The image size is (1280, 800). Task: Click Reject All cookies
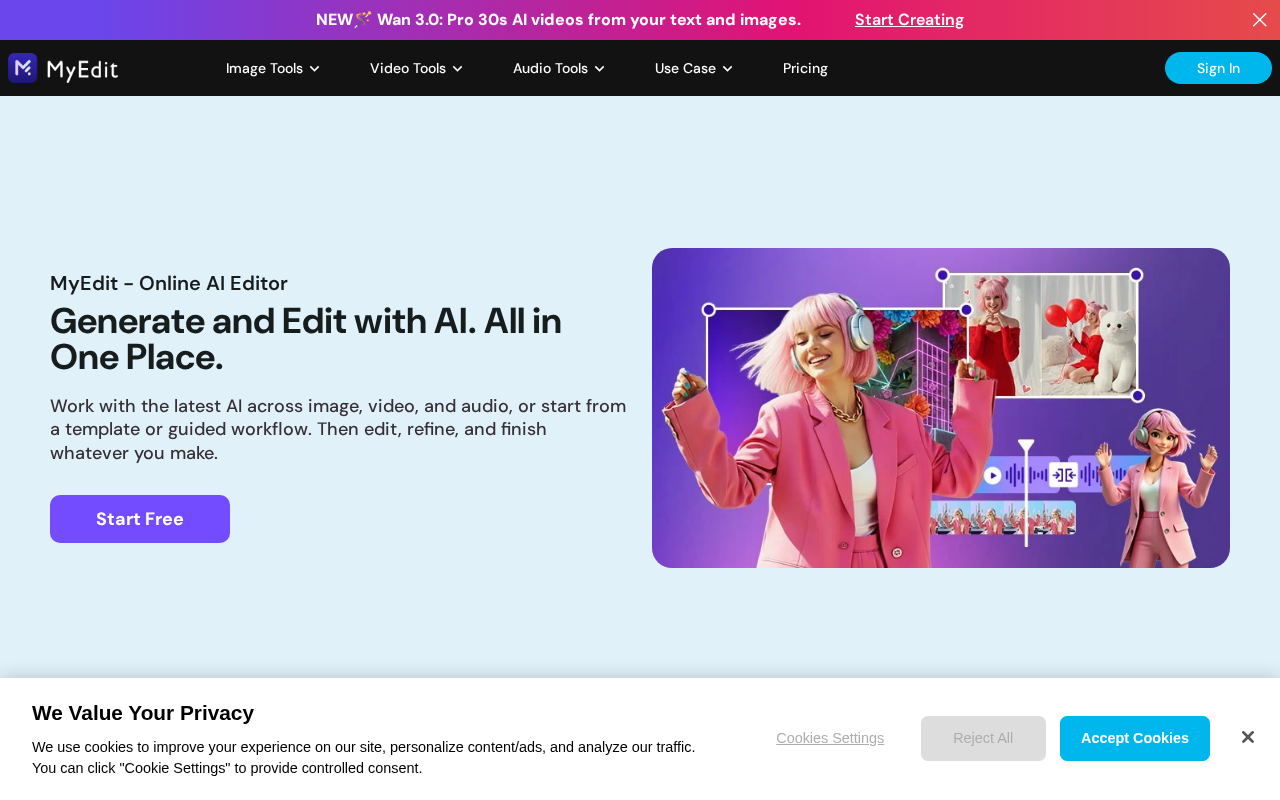tap(983, 738)
